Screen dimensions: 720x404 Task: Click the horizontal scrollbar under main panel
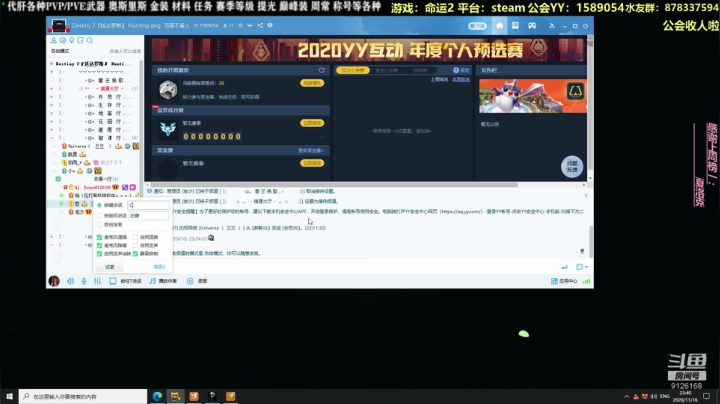point(334,185)
